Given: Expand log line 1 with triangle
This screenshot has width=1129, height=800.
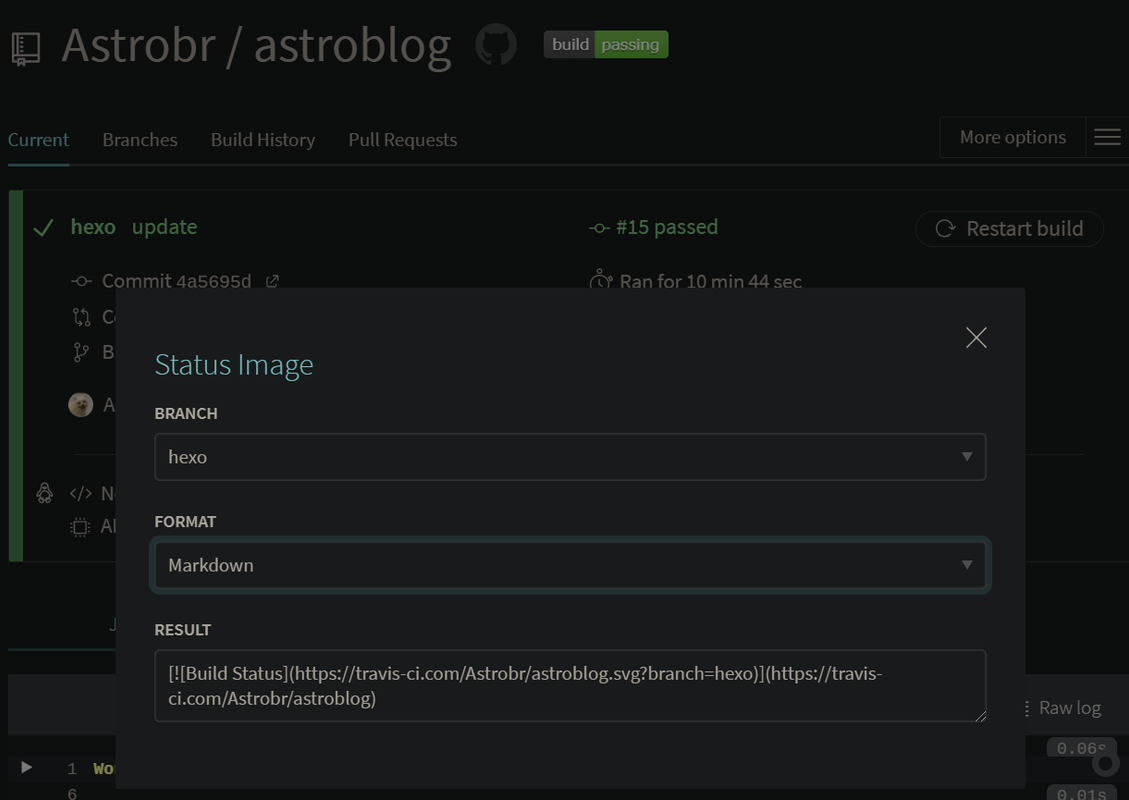Looking at the screenshot, I should (27, 768).
